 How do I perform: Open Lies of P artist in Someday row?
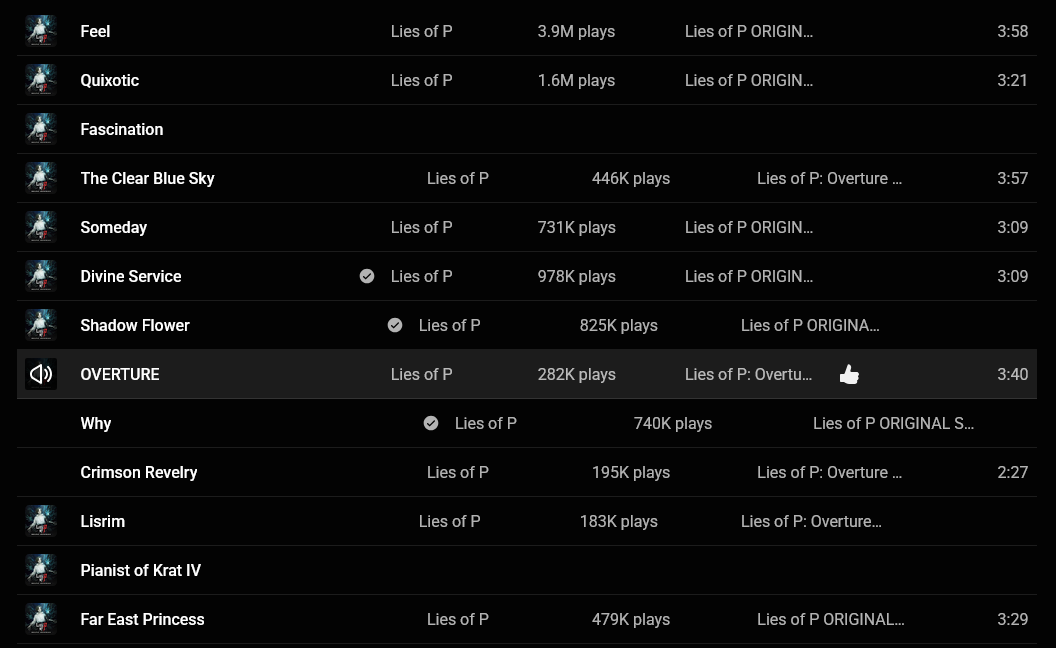pyautogui.click(x=422, y=227)
